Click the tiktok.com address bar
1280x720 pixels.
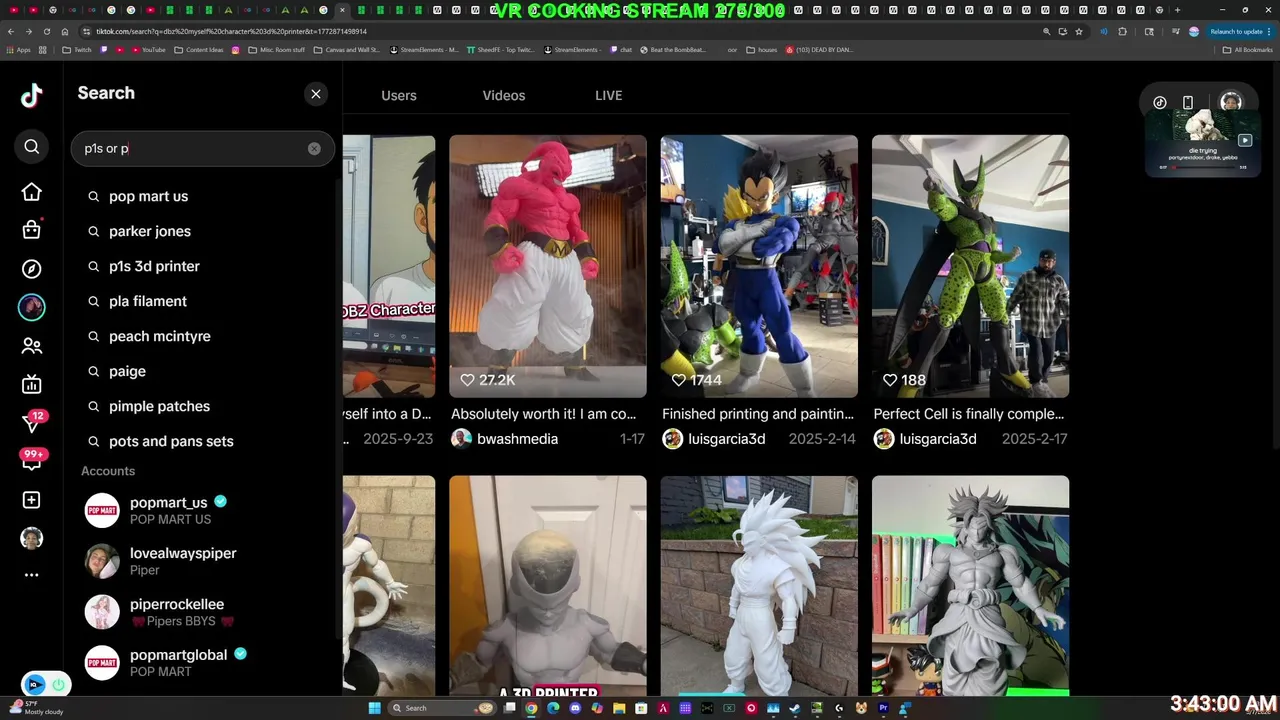click(x=560, y=31)
